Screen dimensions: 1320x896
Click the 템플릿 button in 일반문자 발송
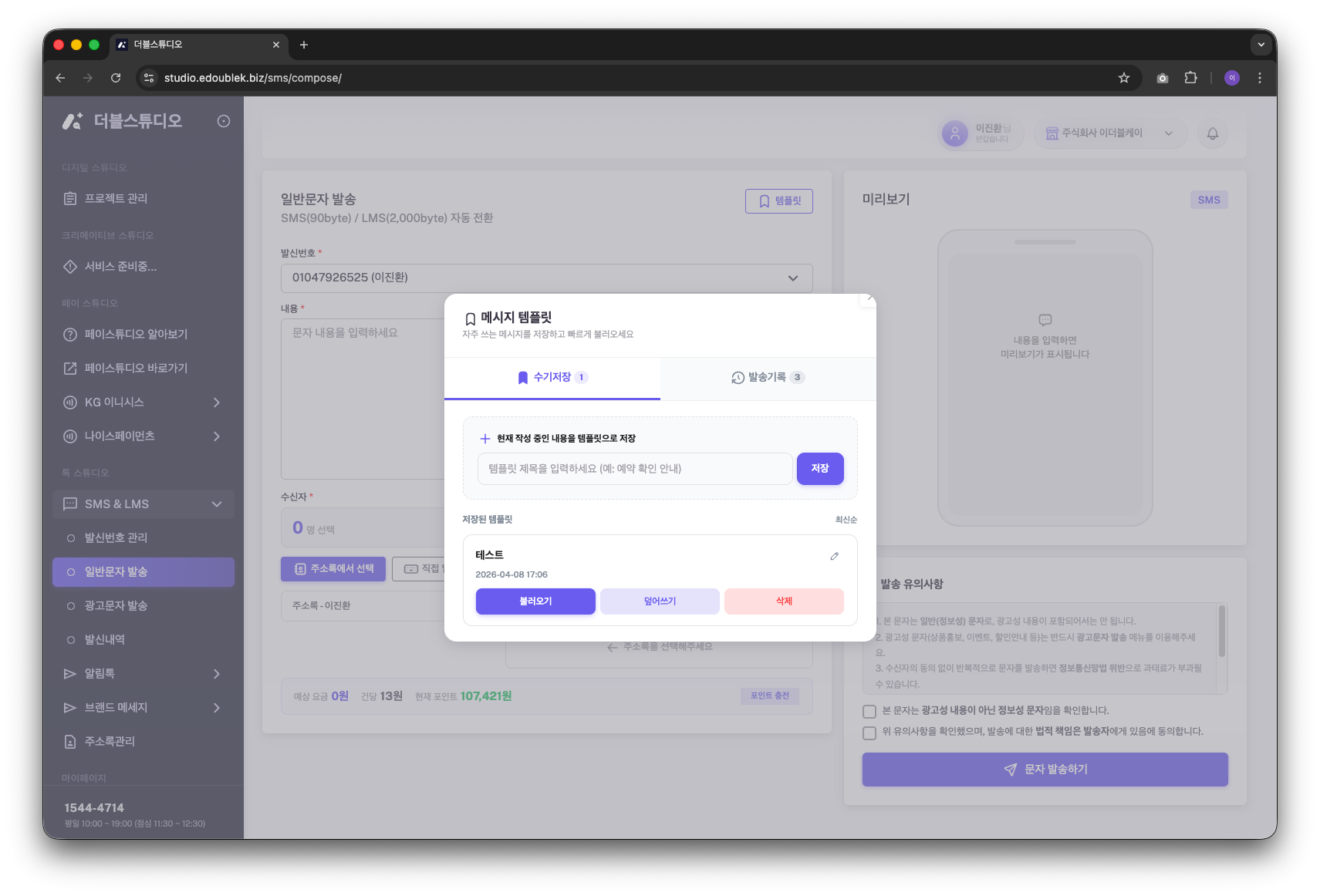coord(779,201)
